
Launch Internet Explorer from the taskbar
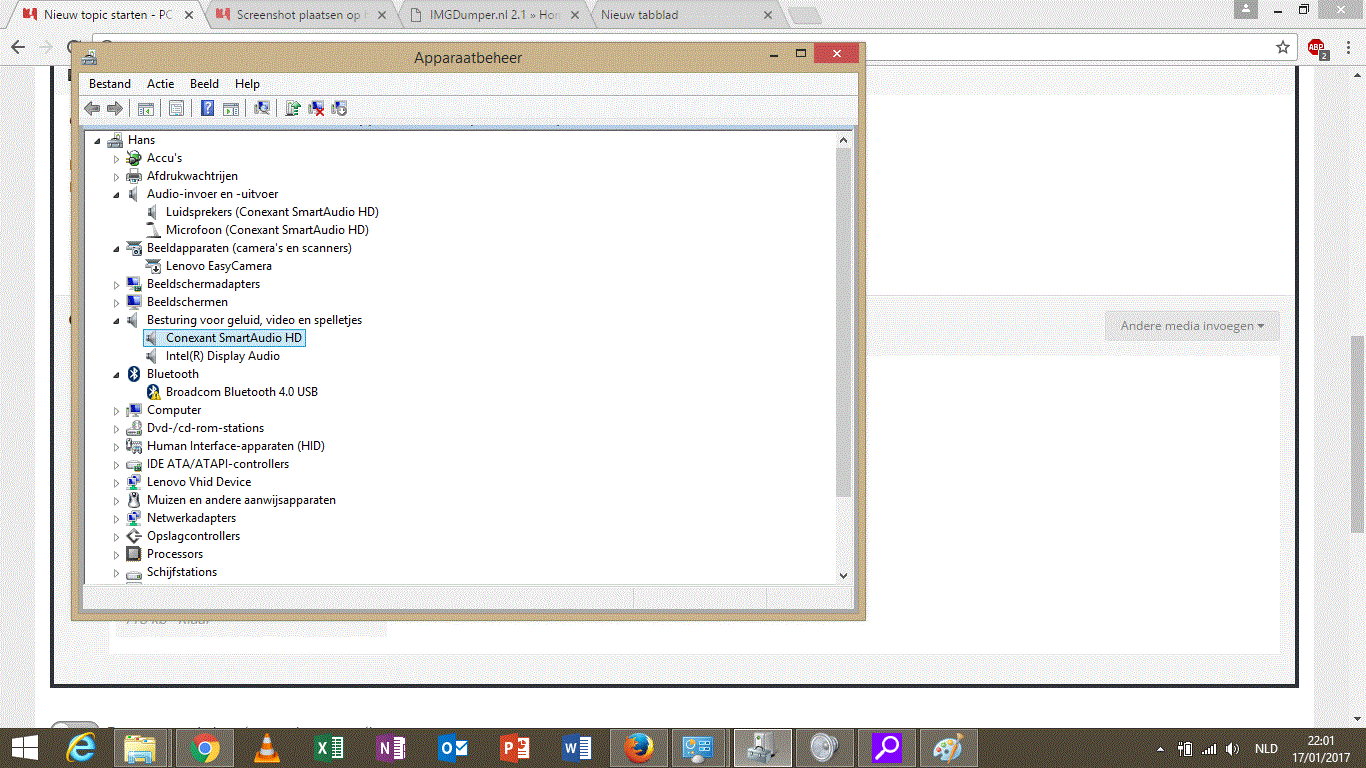[81, 748]
